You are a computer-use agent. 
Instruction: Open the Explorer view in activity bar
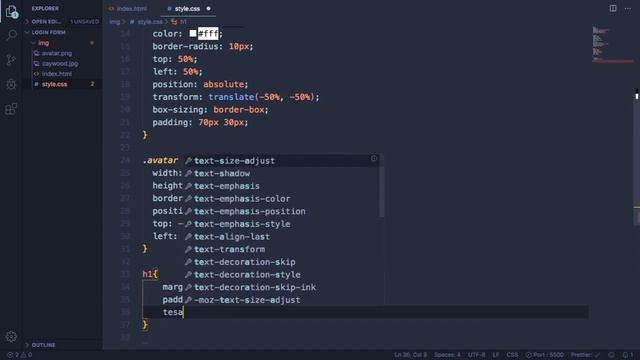[x=11, y=11]
